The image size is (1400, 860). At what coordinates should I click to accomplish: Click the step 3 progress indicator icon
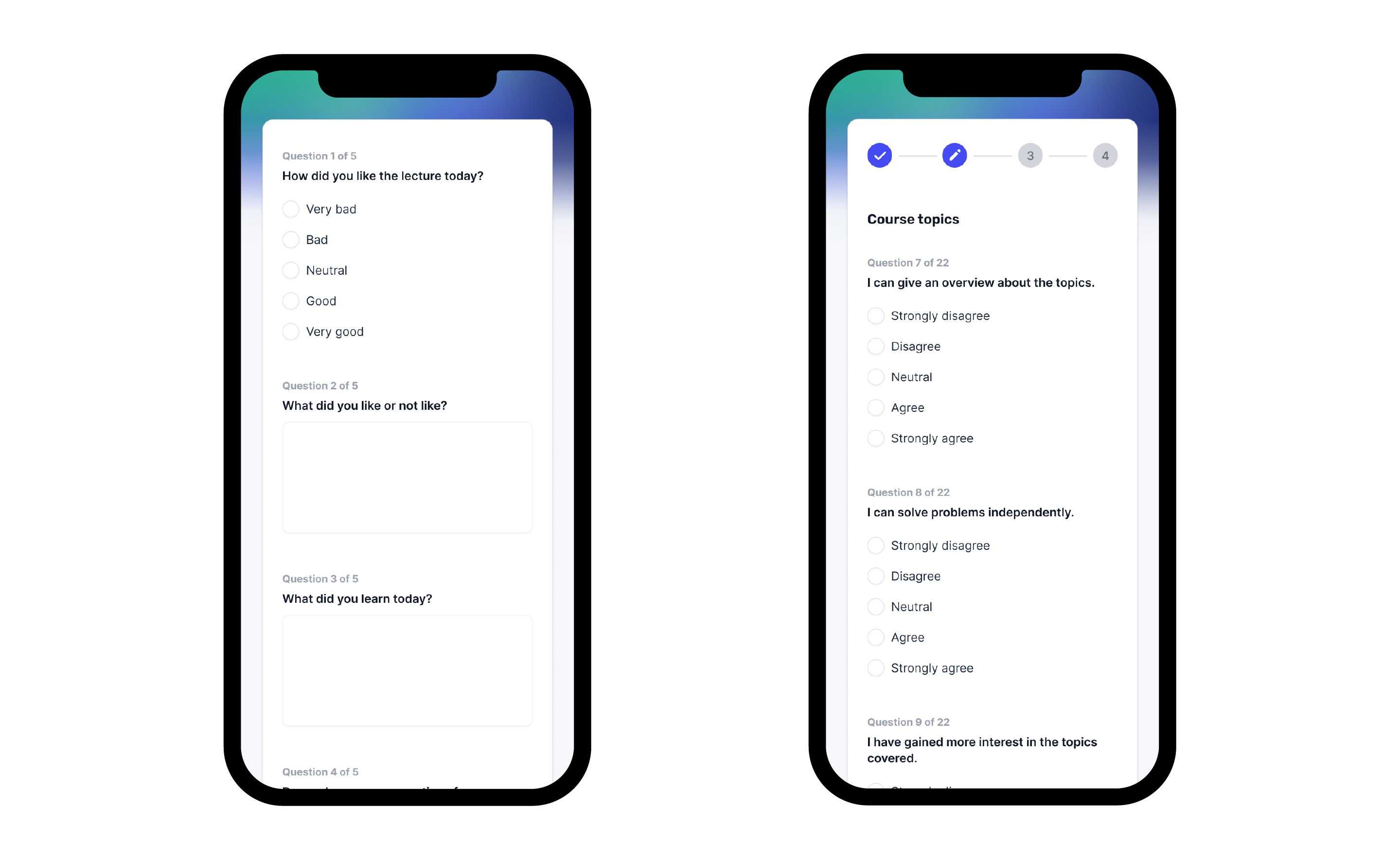click(1028, 155)
